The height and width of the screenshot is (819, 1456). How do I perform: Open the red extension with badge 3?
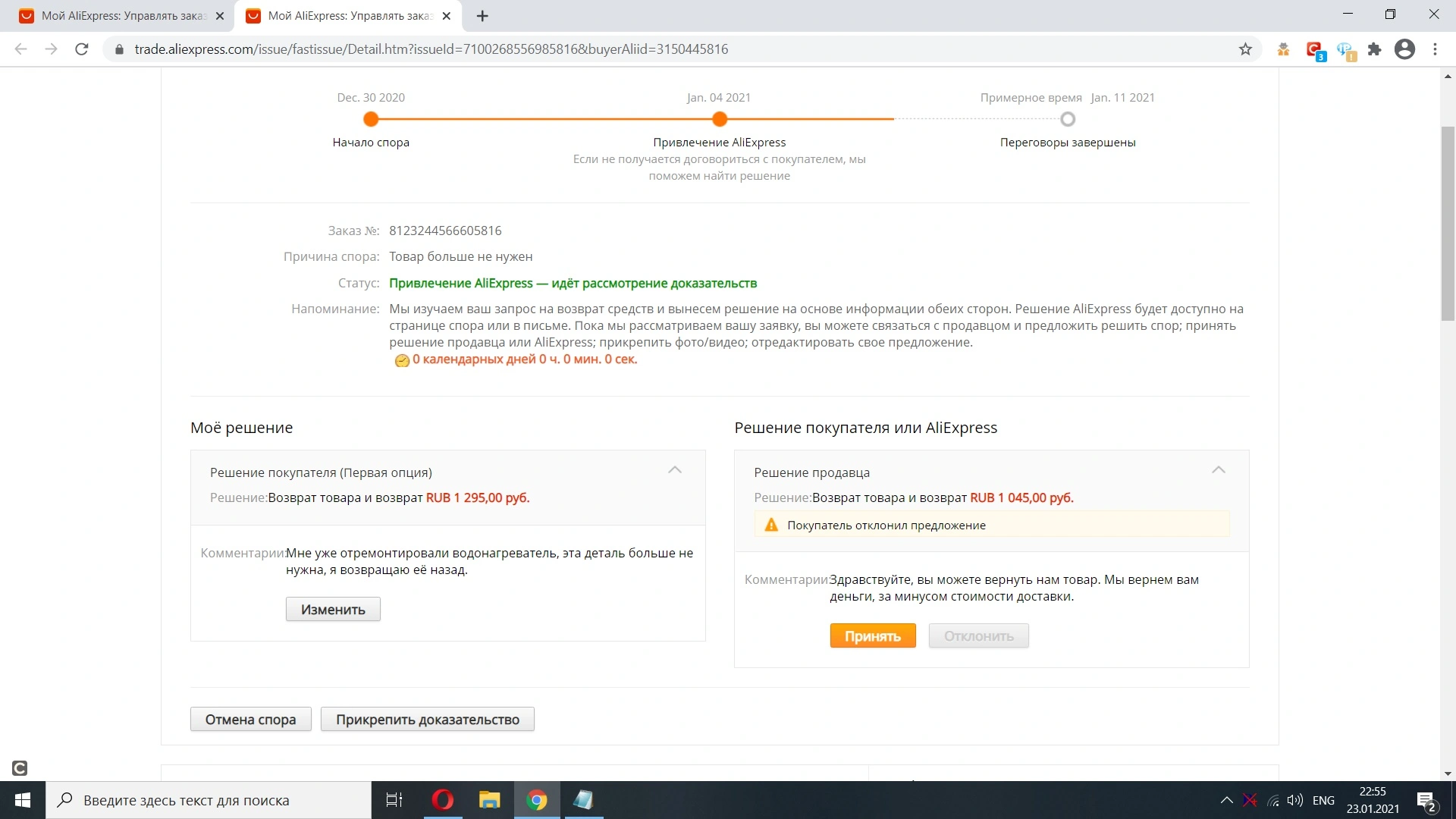tap(1315, 51)
